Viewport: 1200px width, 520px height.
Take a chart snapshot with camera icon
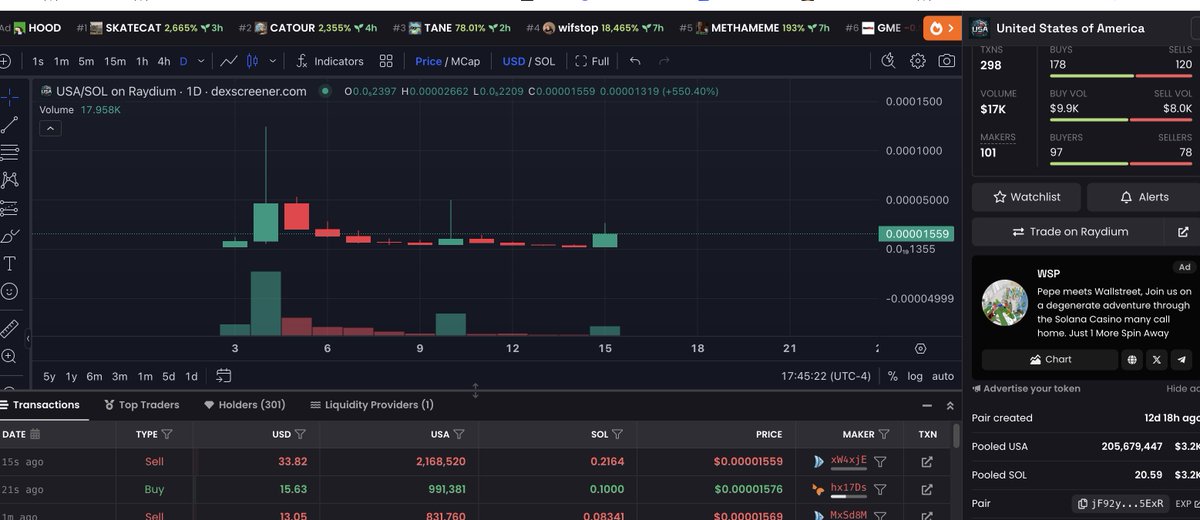click(946, 61)
